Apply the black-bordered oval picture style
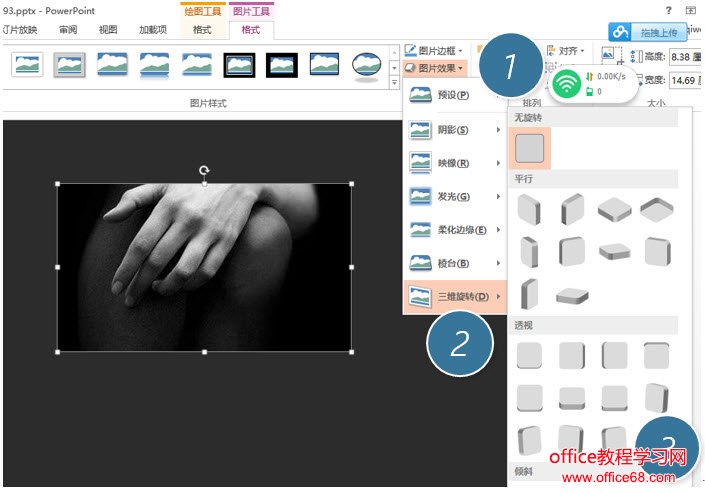 367,66
